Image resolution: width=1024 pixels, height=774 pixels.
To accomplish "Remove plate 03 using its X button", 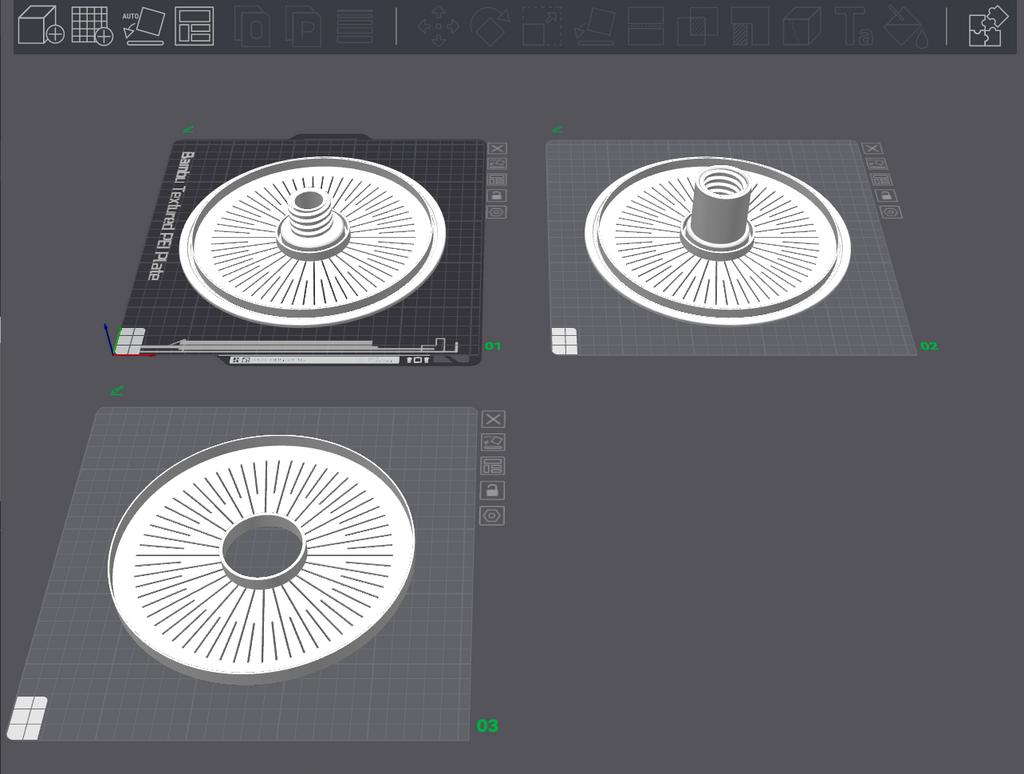I will 493,419.
